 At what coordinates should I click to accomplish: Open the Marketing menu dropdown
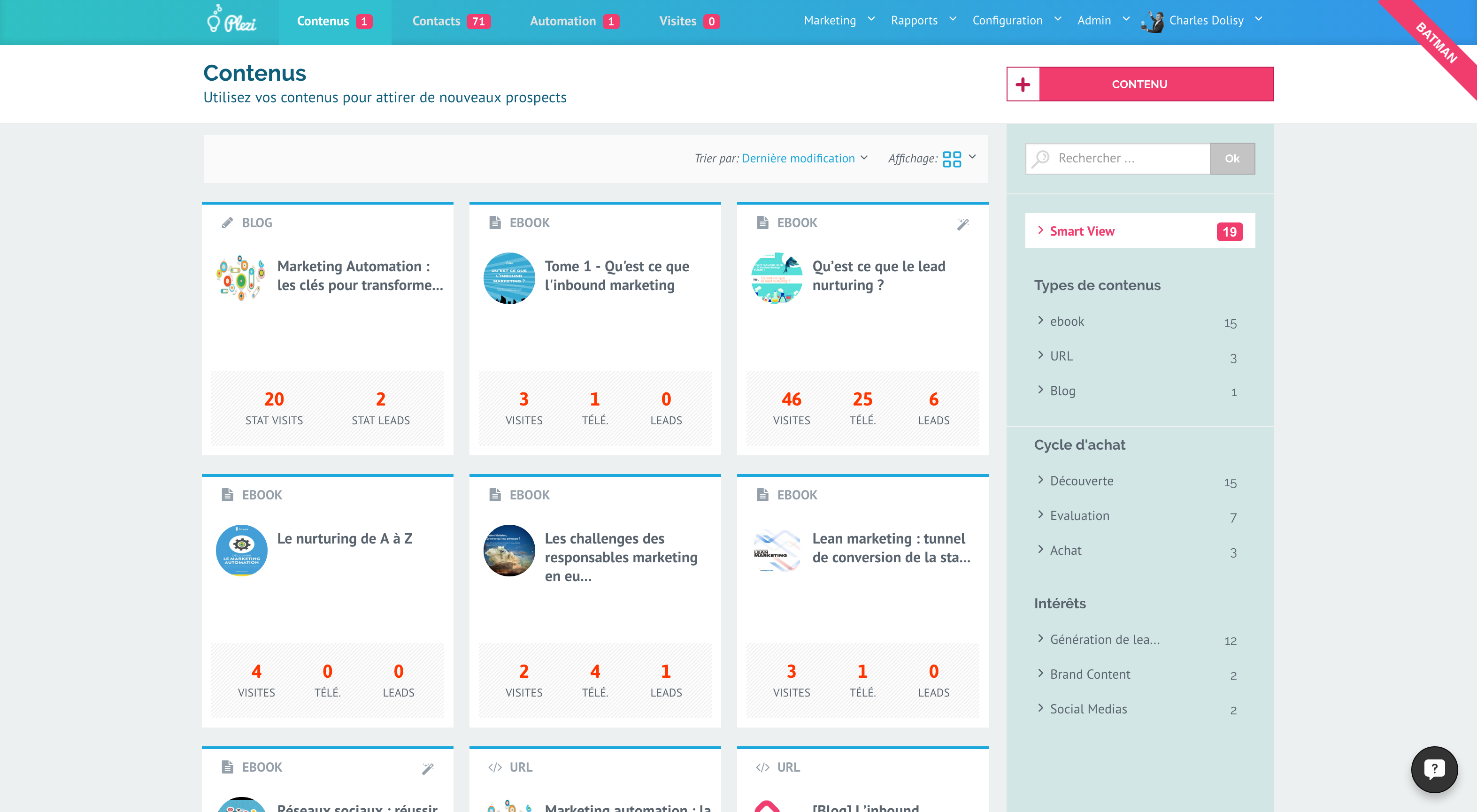click(x=839, y=21)
